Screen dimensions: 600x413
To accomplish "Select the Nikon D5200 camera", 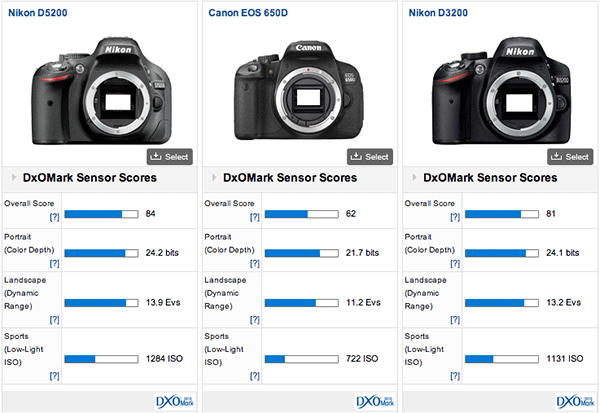I will pyautogui.click(x=170, y=157).
